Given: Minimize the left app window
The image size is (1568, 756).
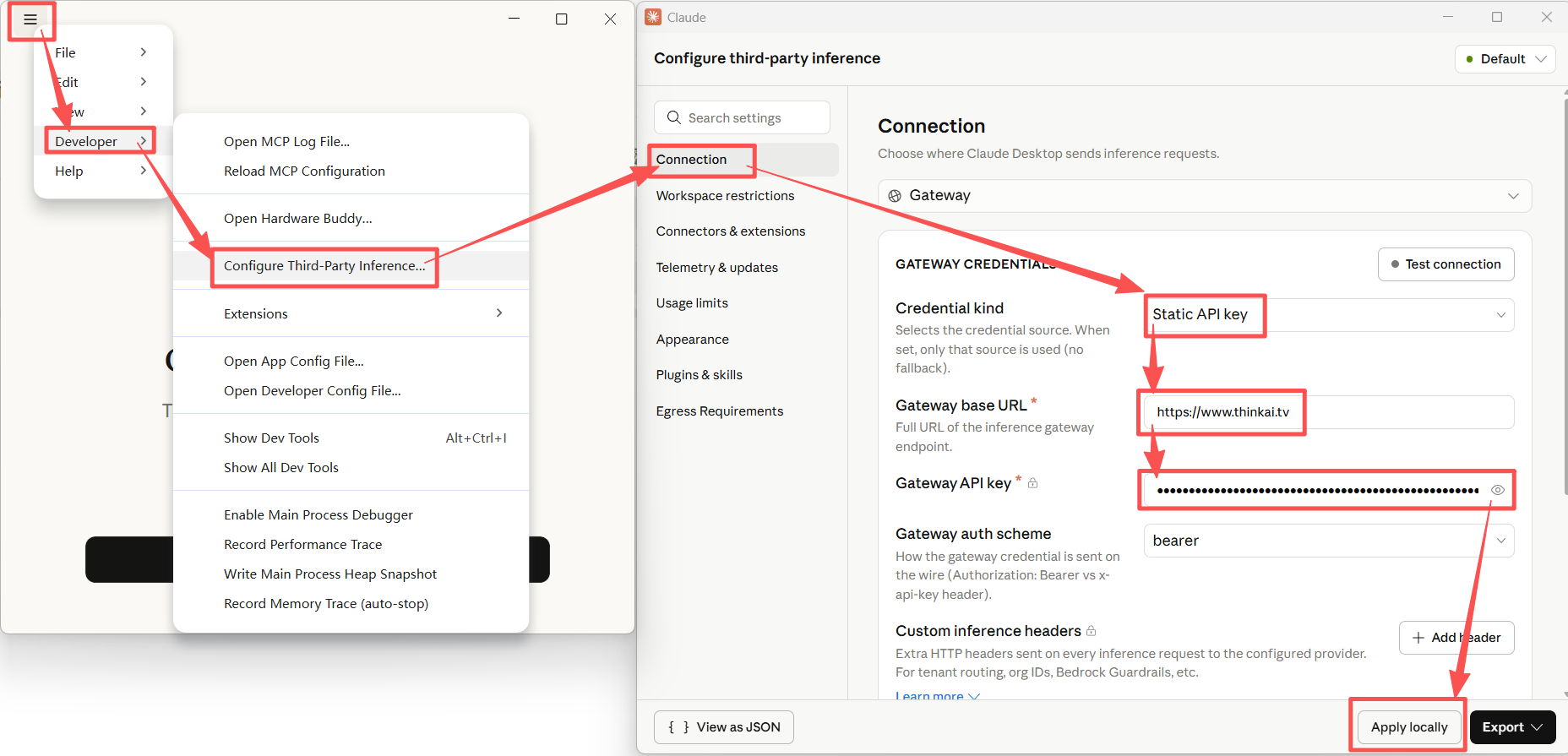Looking at the screenshot, I should pyautogui.click(x=514, y=19).
